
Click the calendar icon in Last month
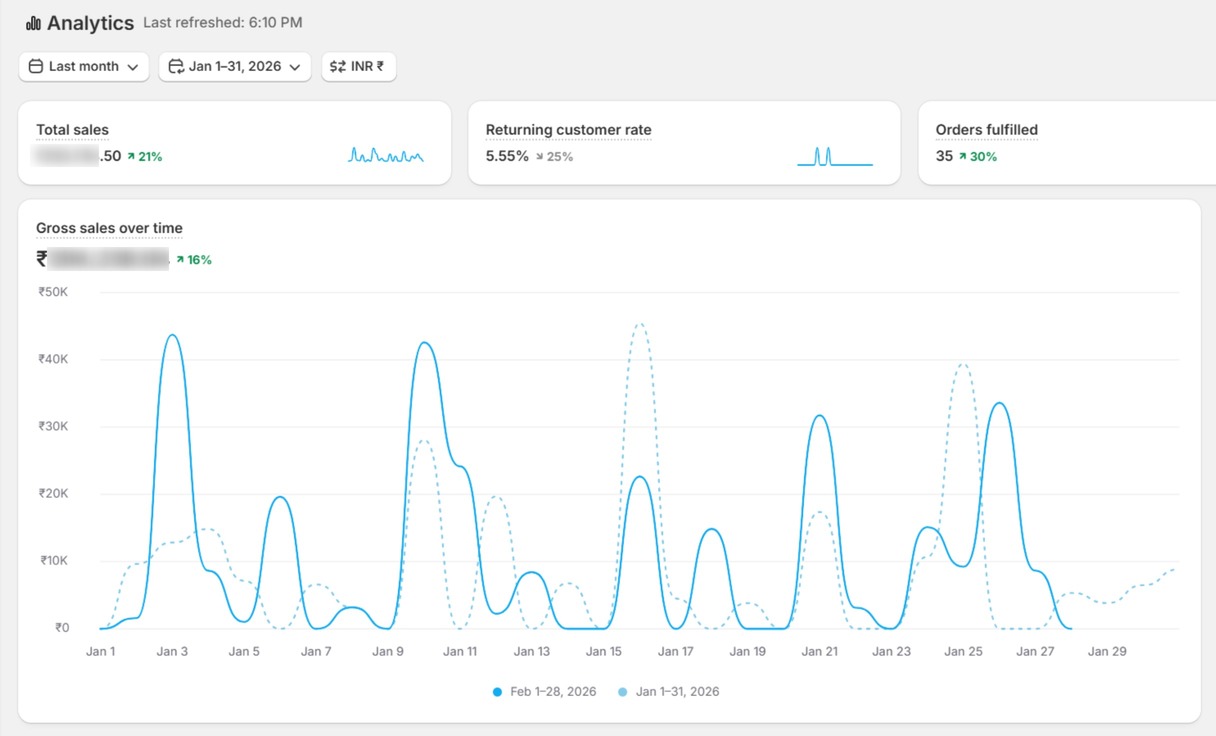36,67
